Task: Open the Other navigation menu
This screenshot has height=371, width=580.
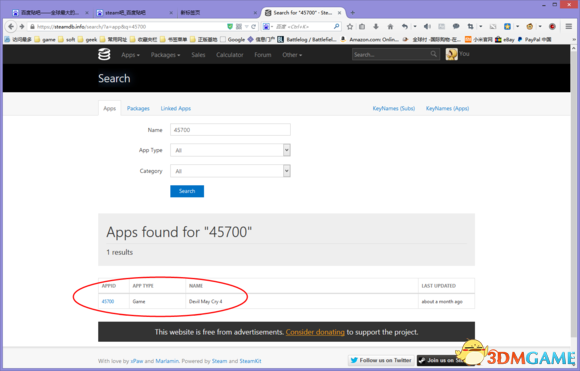Action: 292,55
